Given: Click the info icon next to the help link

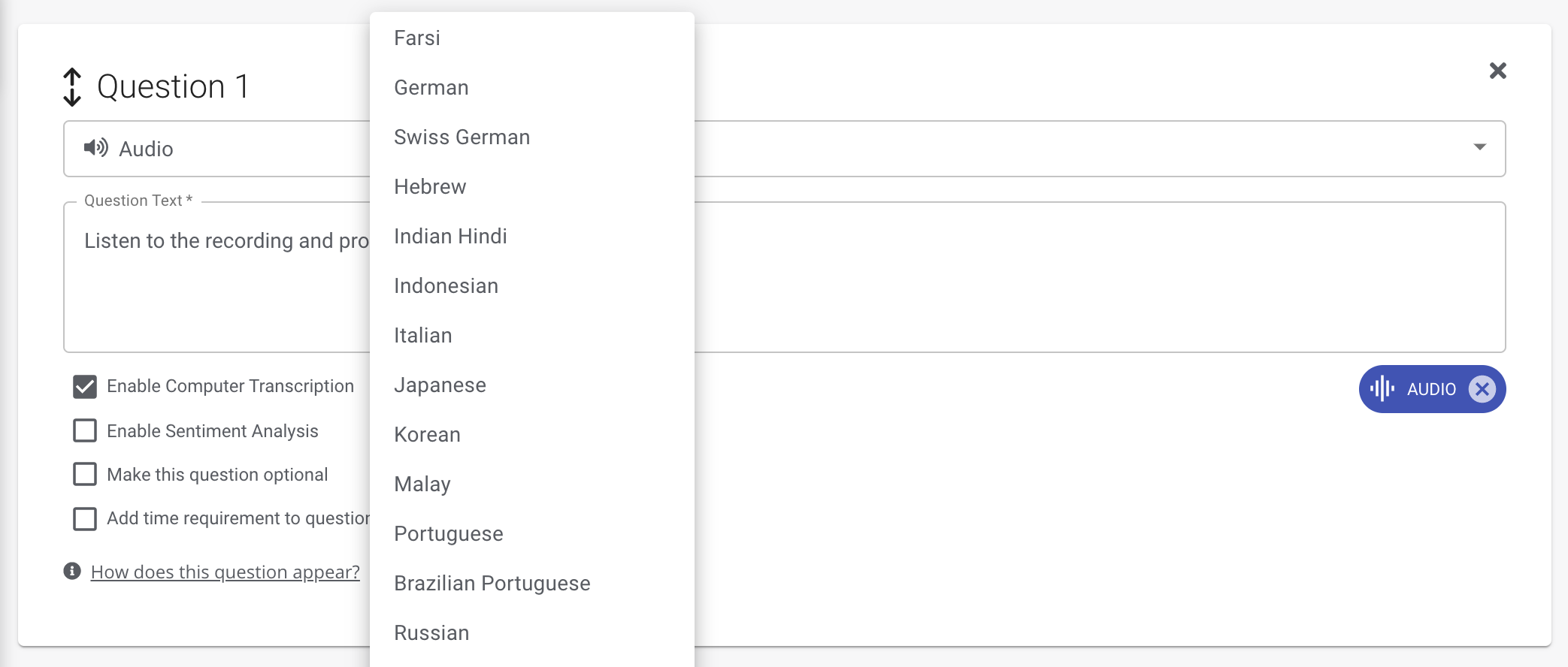Looking at the screenshot, I should 72,572.
